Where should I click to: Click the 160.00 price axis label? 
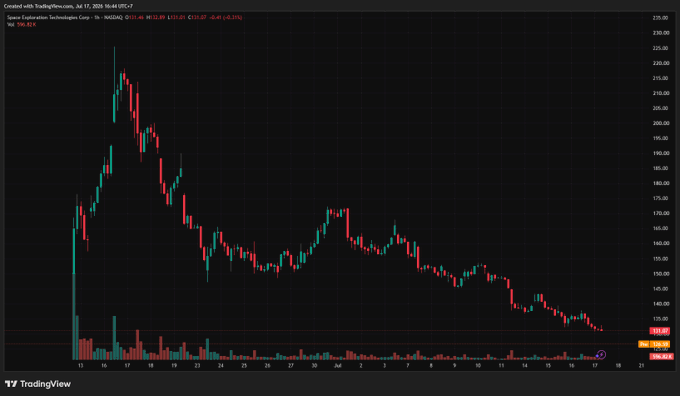tap(660, 243)
